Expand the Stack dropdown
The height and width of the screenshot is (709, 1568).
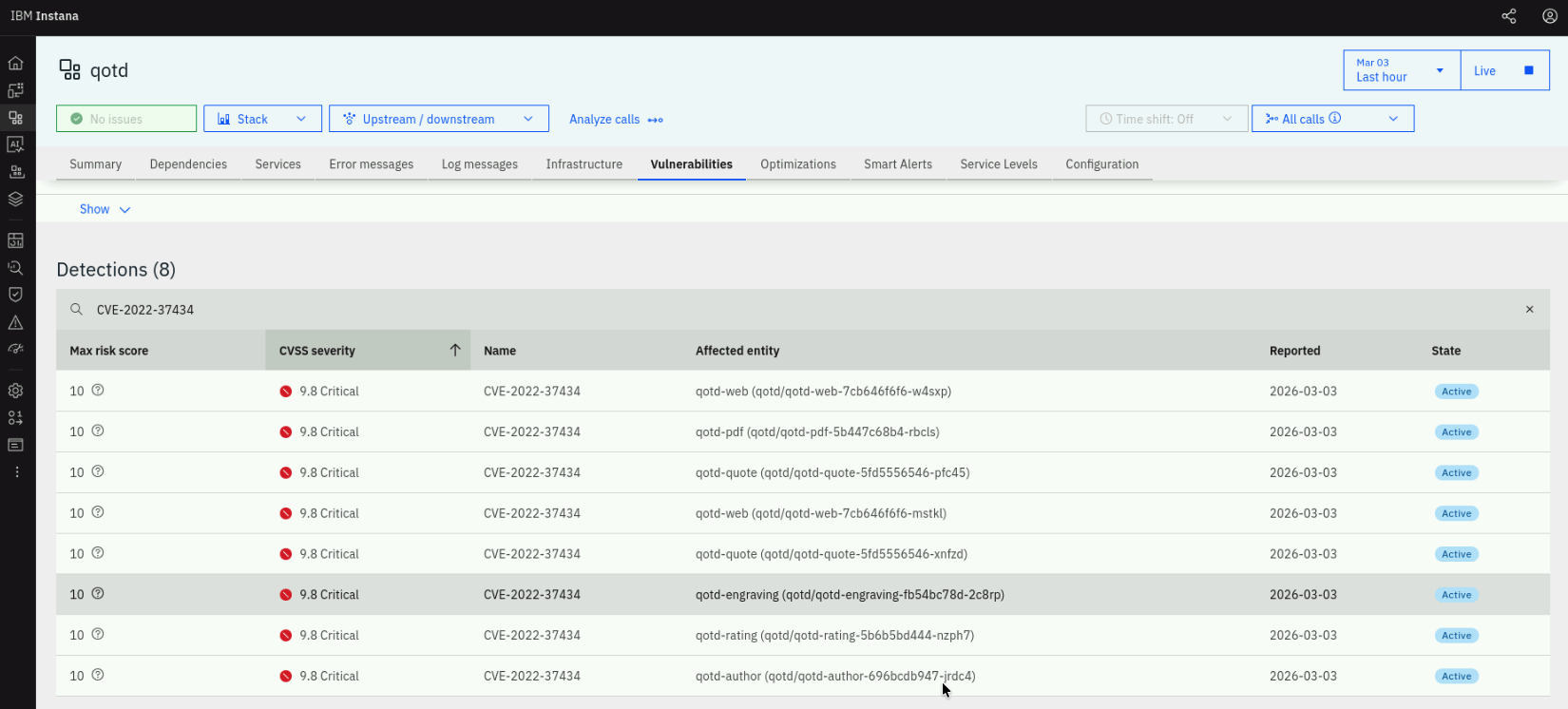(262, 119)
